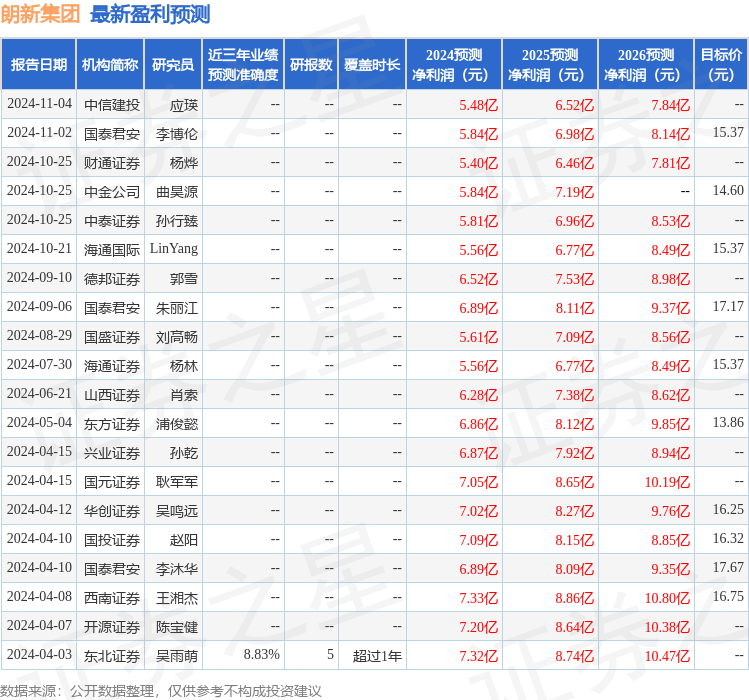Click 8.53亿 in 中泰证券 row
749x700 pixels.
671,221
